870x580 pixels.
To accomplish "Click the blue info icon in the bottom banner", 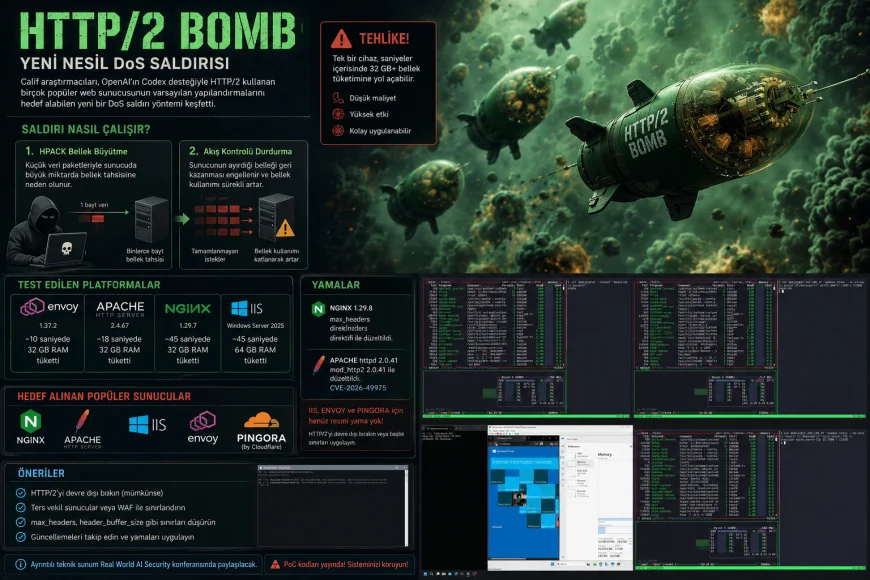I will 21,564.
